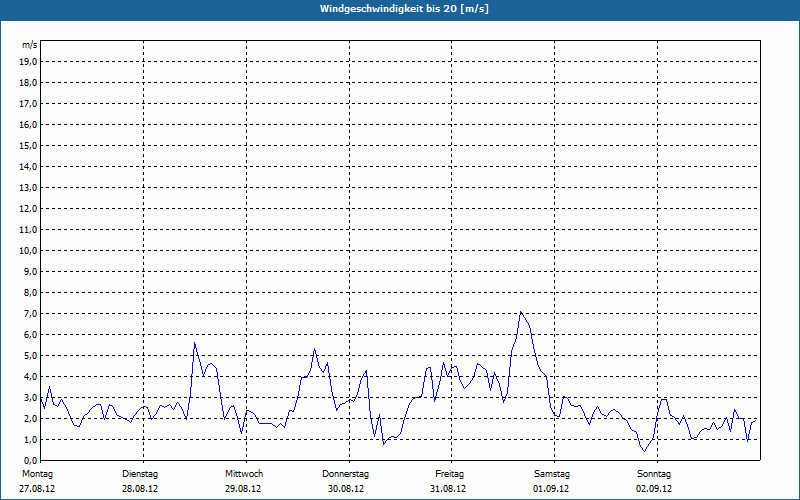This screenshot has width=800, height=500.
Task: Click the 10,0 axis label
Action: (x=28, y=251)
